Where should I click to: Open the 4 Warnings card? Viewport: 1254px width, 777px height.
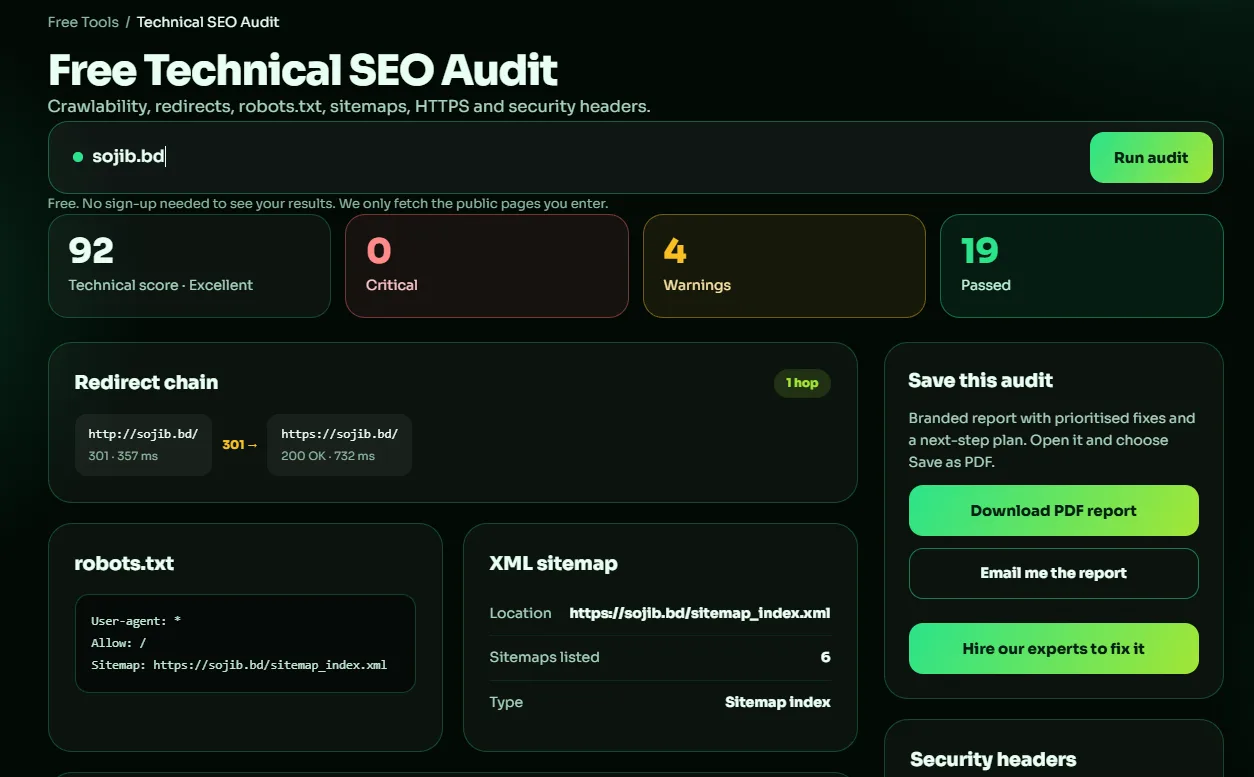tap(784, 266)
